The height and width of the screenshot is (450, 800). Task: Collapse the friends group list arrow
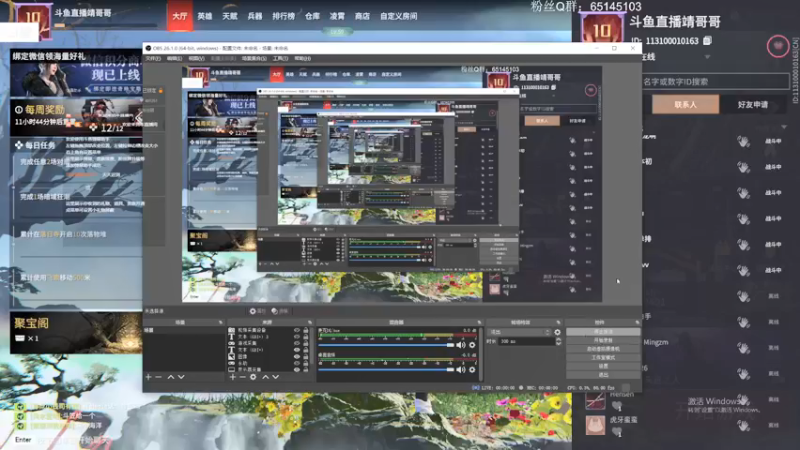[784, 127]
